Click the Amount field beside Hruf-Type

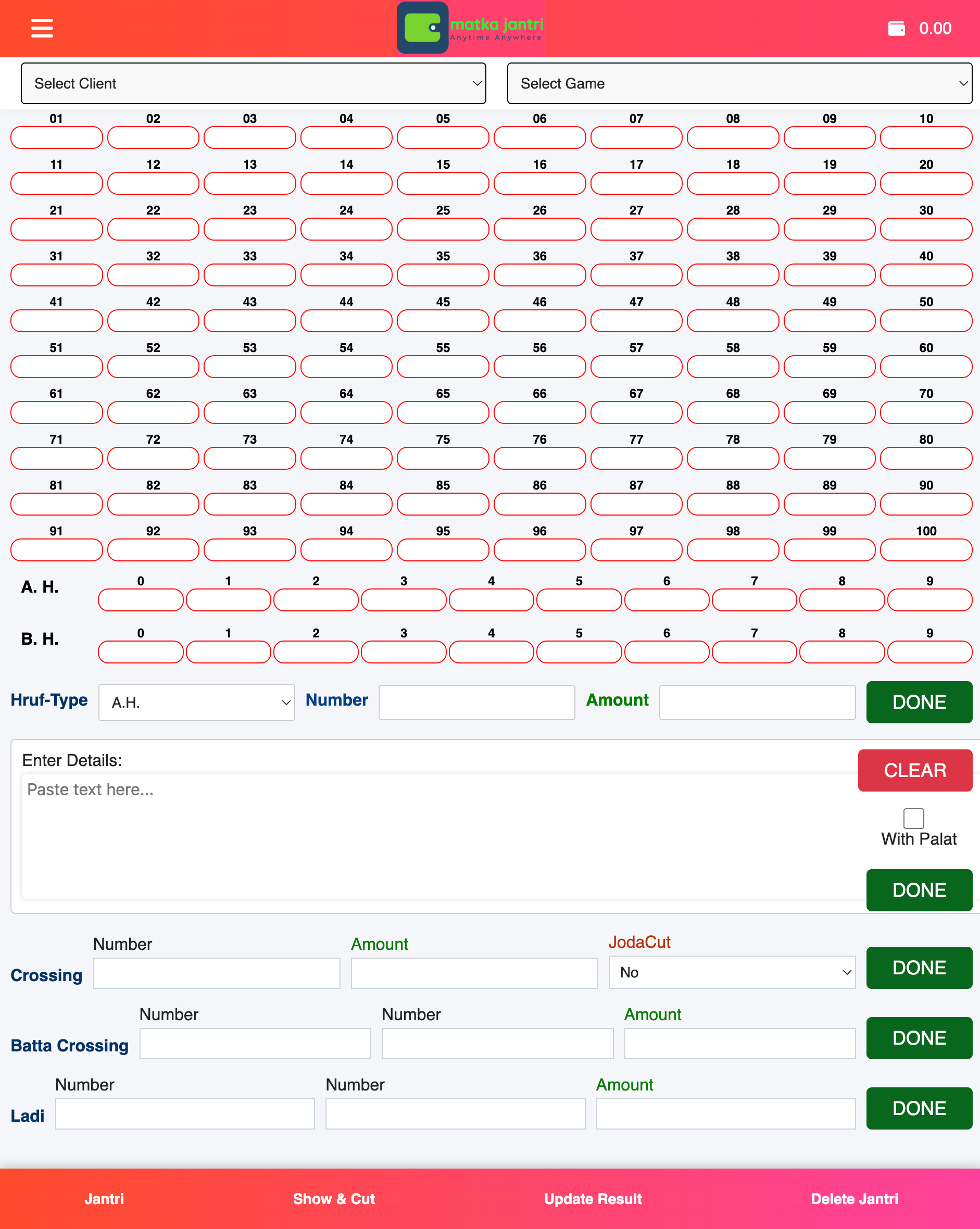tap(757, 703)
